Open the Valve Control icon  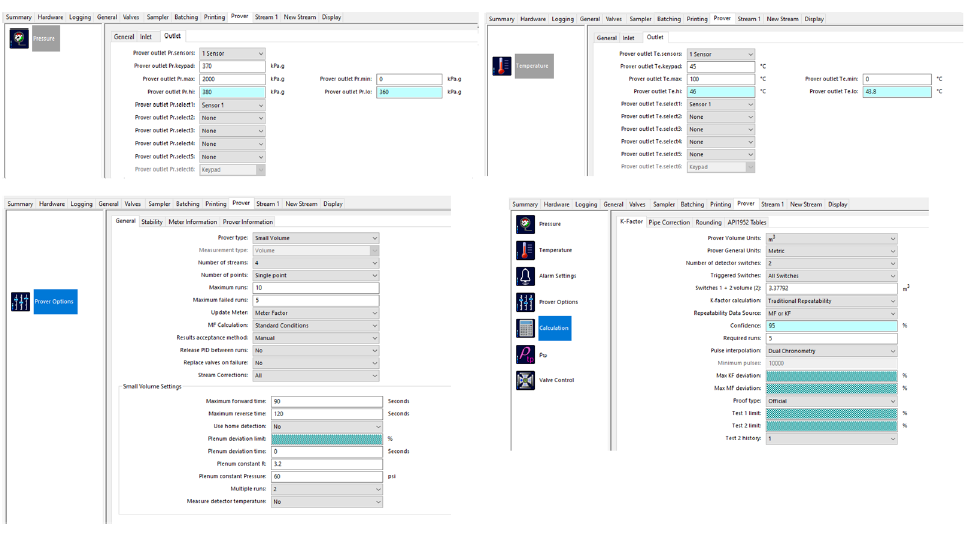[525, 380]
